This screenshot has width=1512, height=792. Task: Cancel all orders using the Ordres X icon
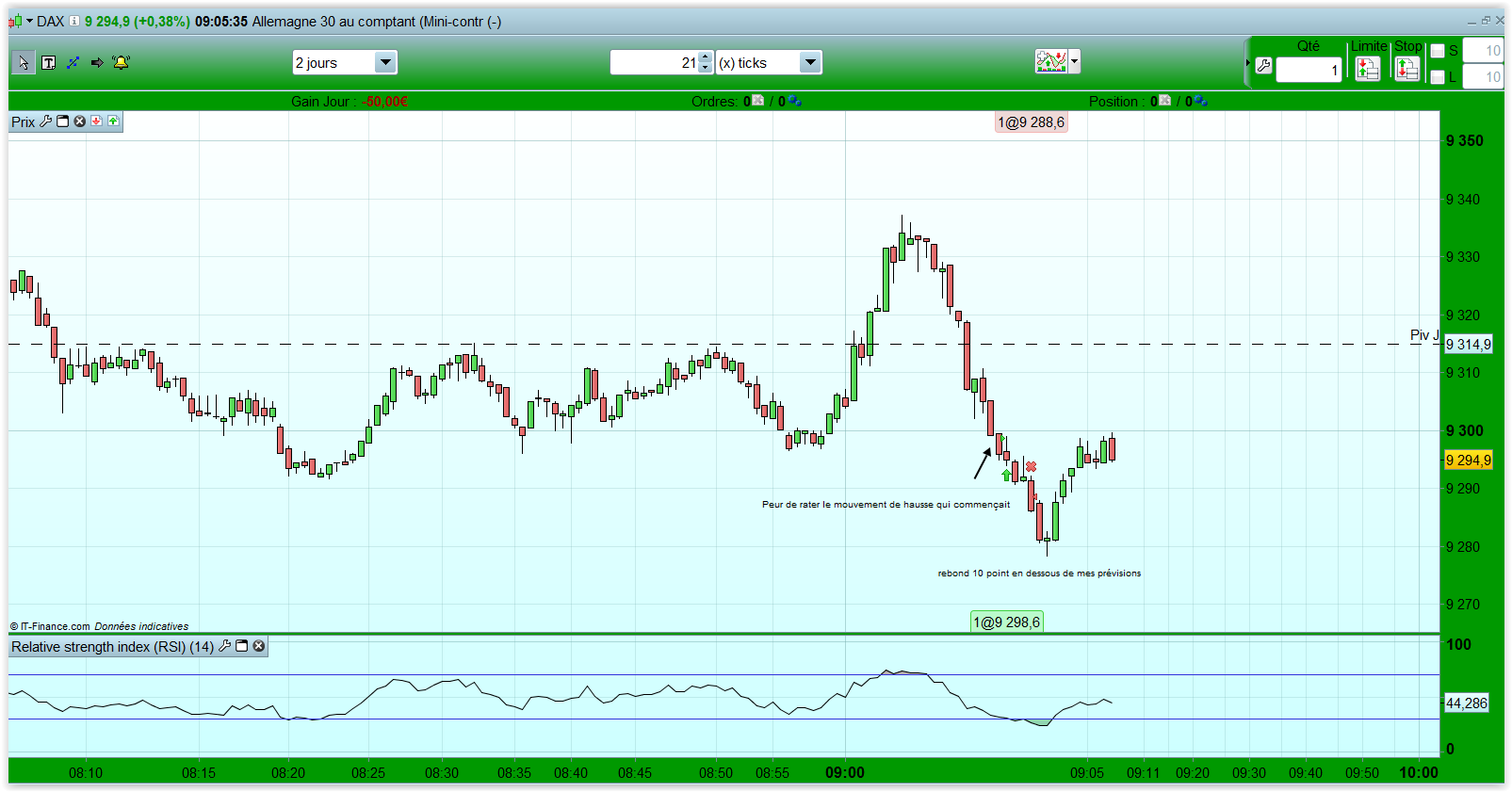click(758, 101)
